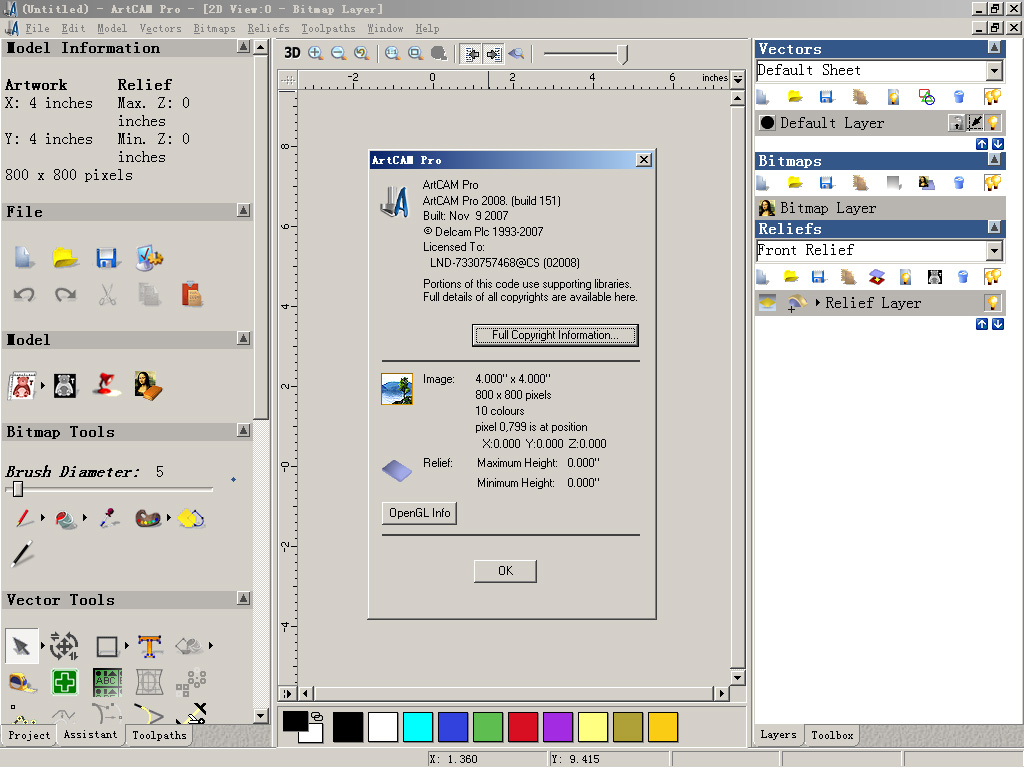Expand the Relief Layer arrow

click(x=817, y=303)
